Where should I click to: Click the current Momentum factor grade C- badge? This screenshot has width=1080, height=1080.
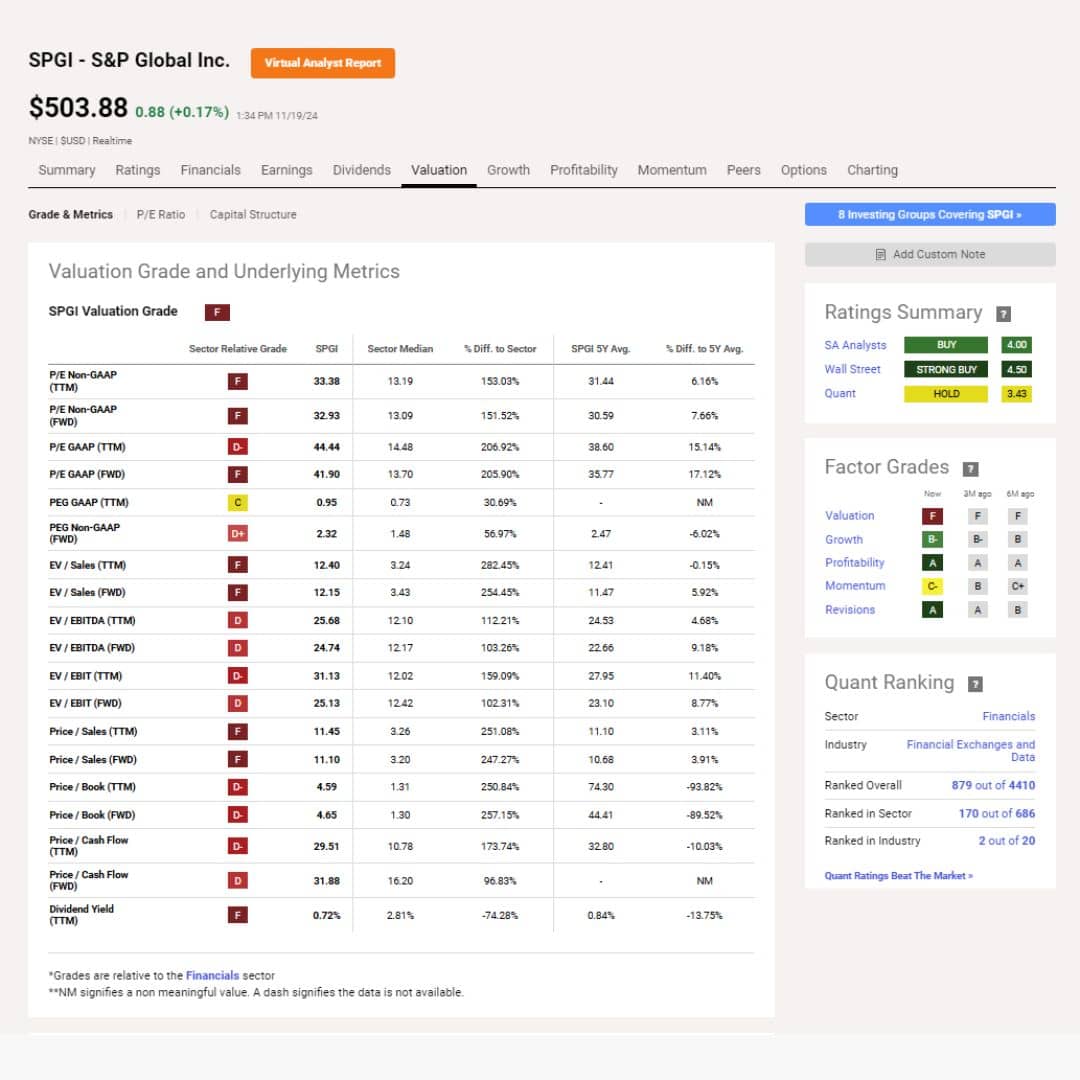pos(933,587)
